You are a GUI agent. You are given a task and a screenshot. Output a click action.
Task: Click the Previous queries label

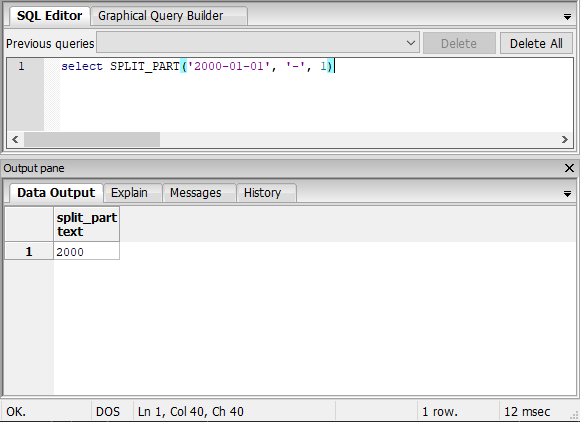tap(50, 44)
